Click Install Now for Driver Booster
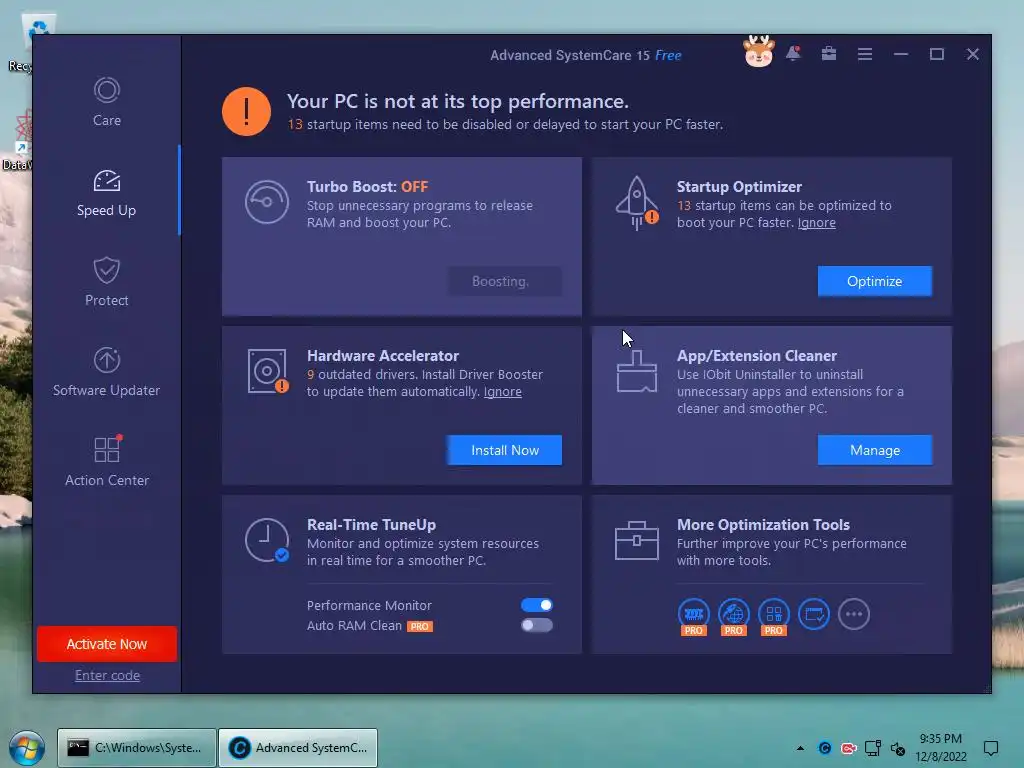1024x768 pixels. [x=504, y=450]
